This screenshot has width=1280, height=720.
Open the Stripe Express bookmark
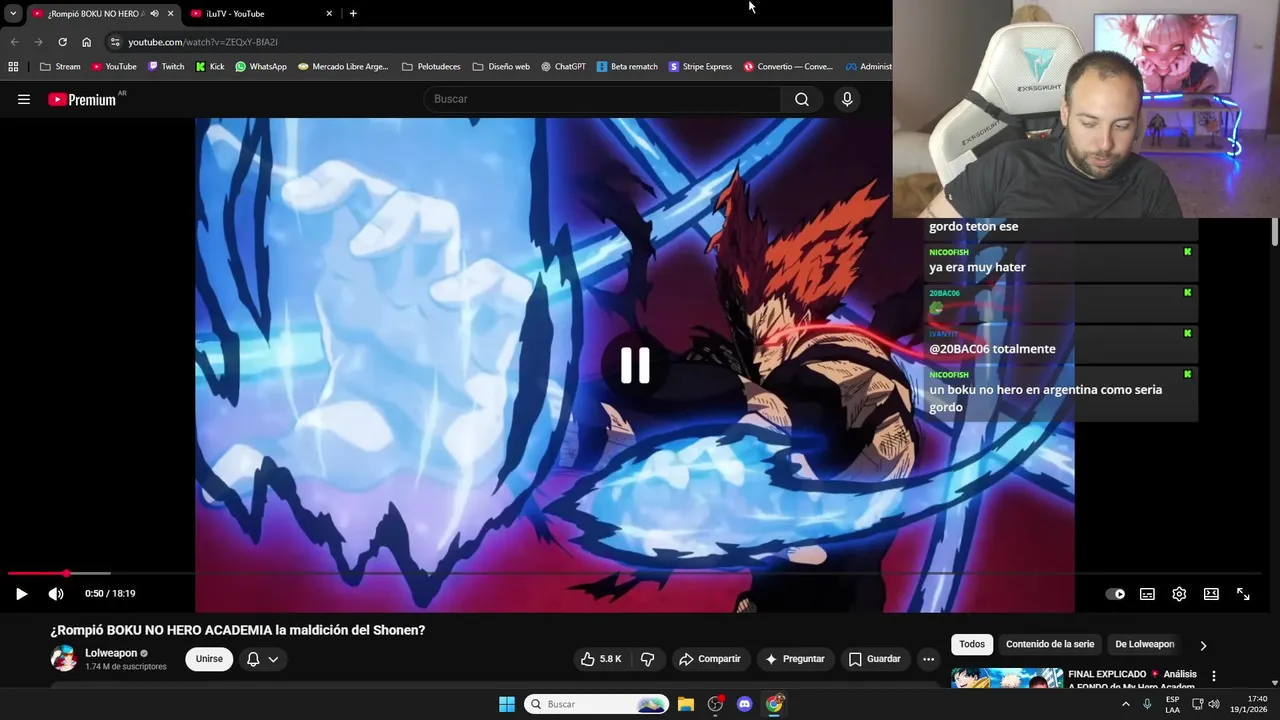pos(700,67)
